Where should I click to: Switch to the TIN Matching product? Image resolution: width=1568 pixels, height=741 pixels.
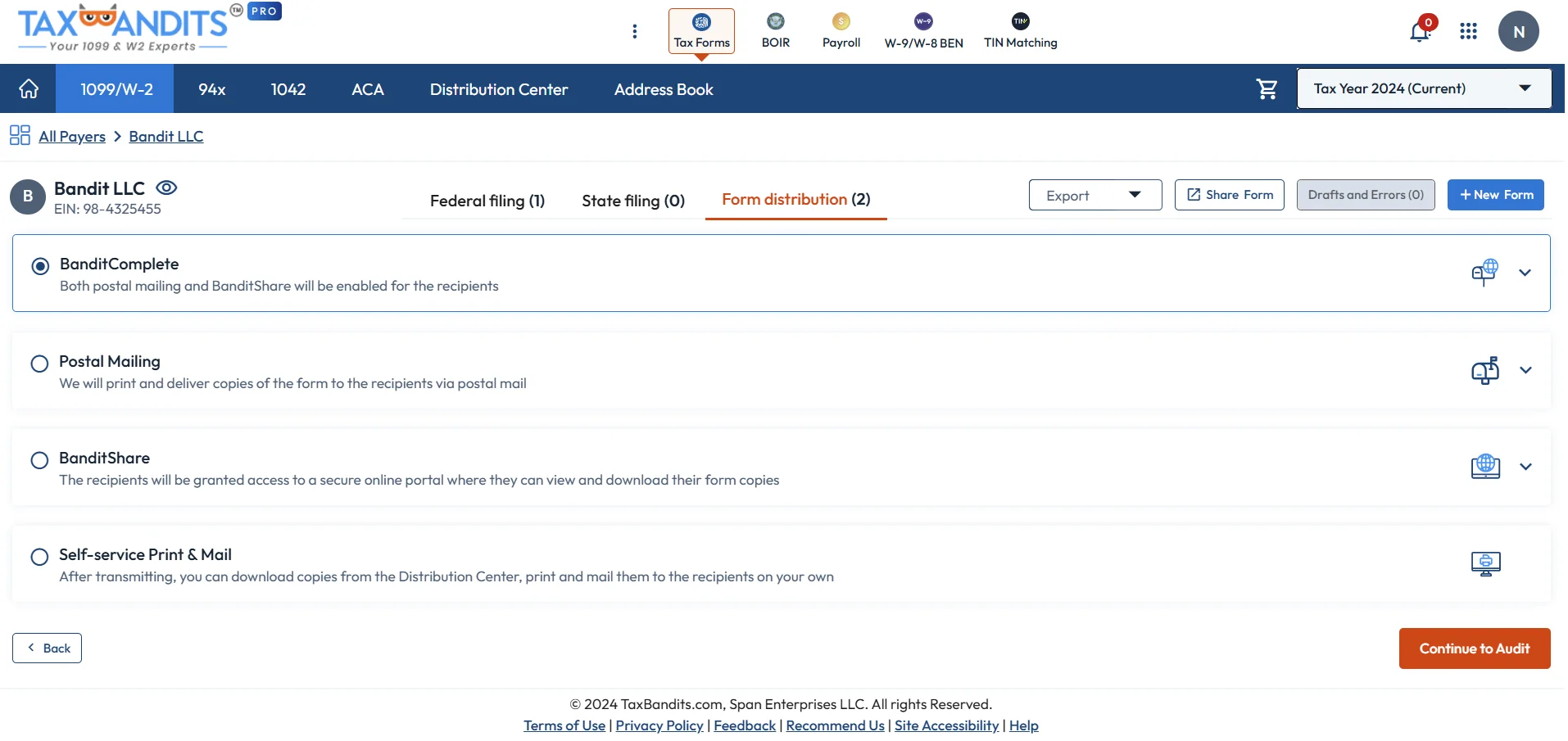pyautogui.click(x=1021, y=31)
